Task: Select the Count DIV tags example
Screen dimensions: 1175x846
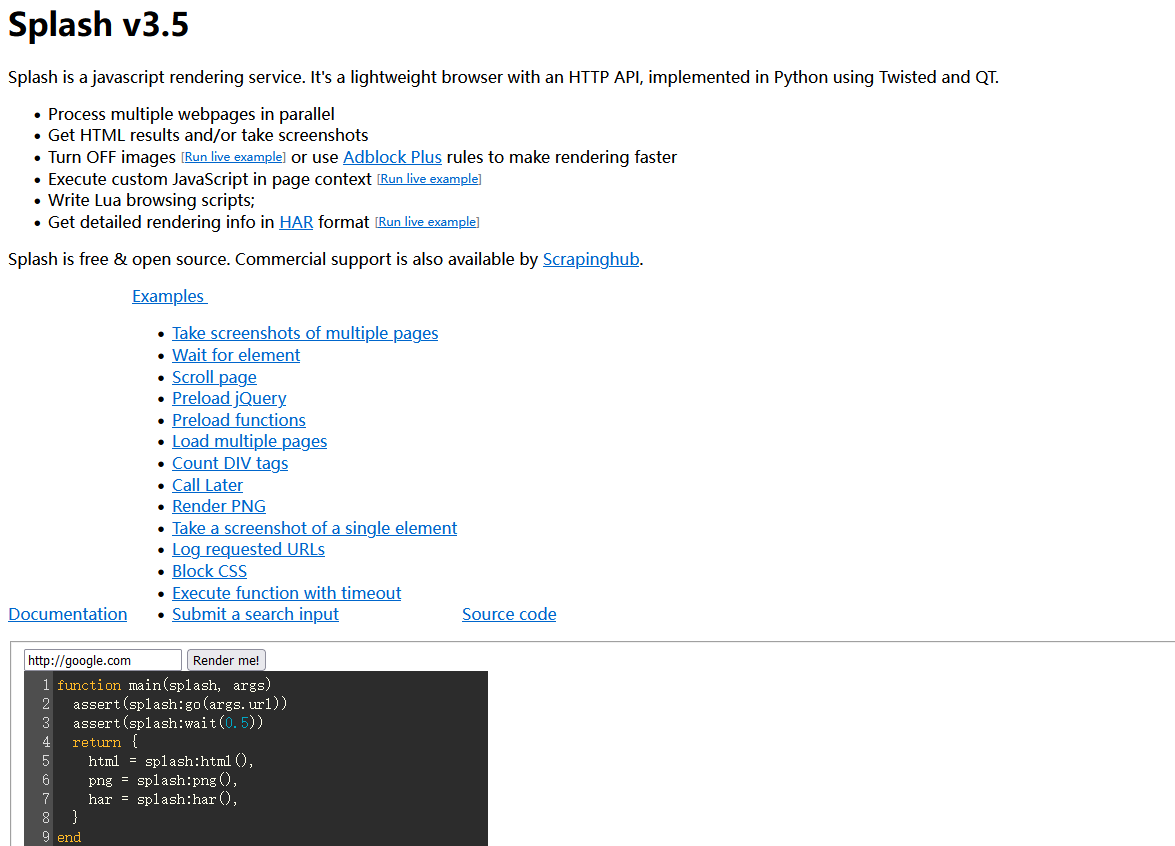Action: [230, 463]
